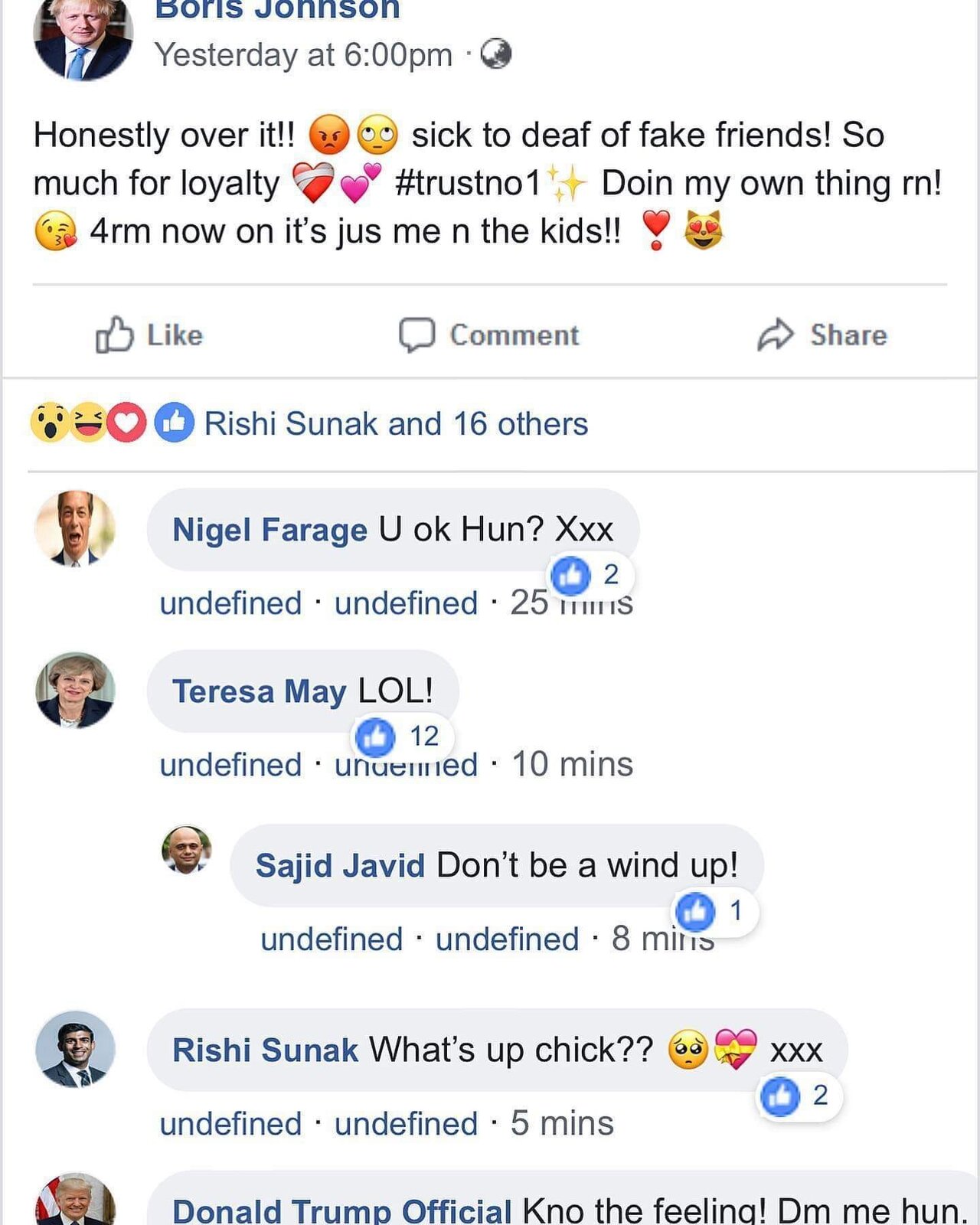Click the public globe privacy icon
The height and width of the screenshot is (1225, 980).
point(495,54)
